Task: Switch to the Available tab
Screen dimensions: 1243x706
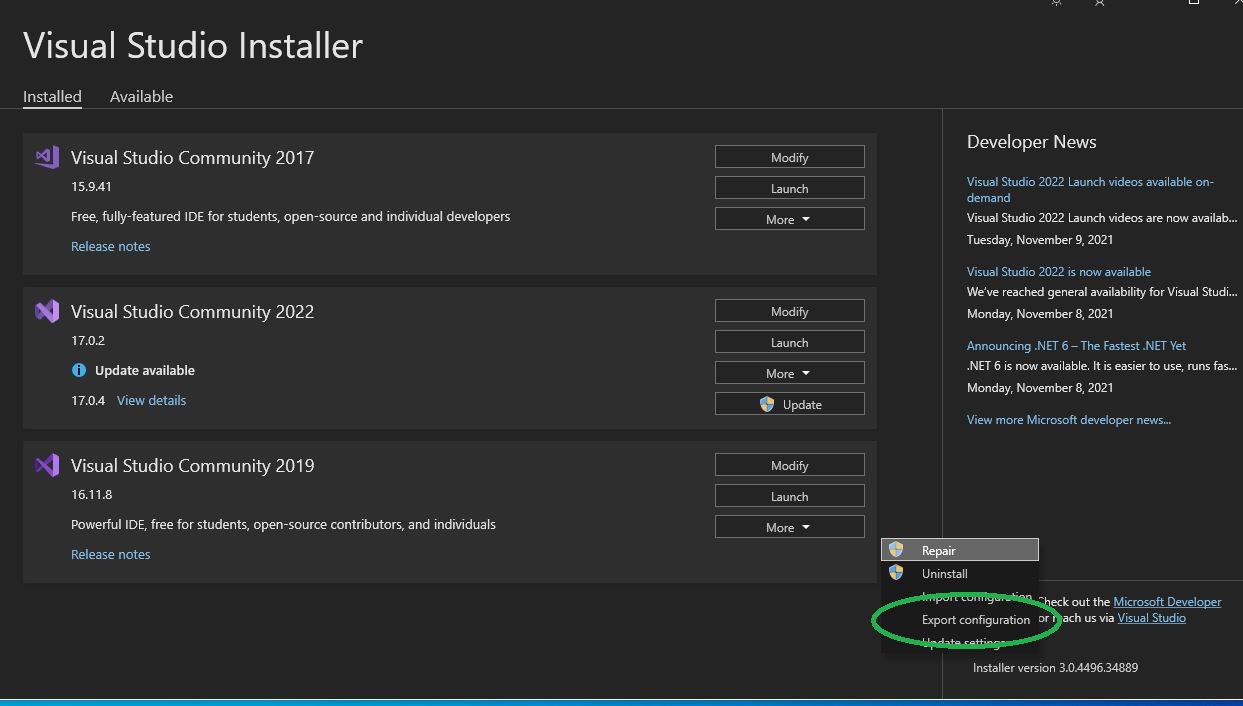Action: coord(141,96)
